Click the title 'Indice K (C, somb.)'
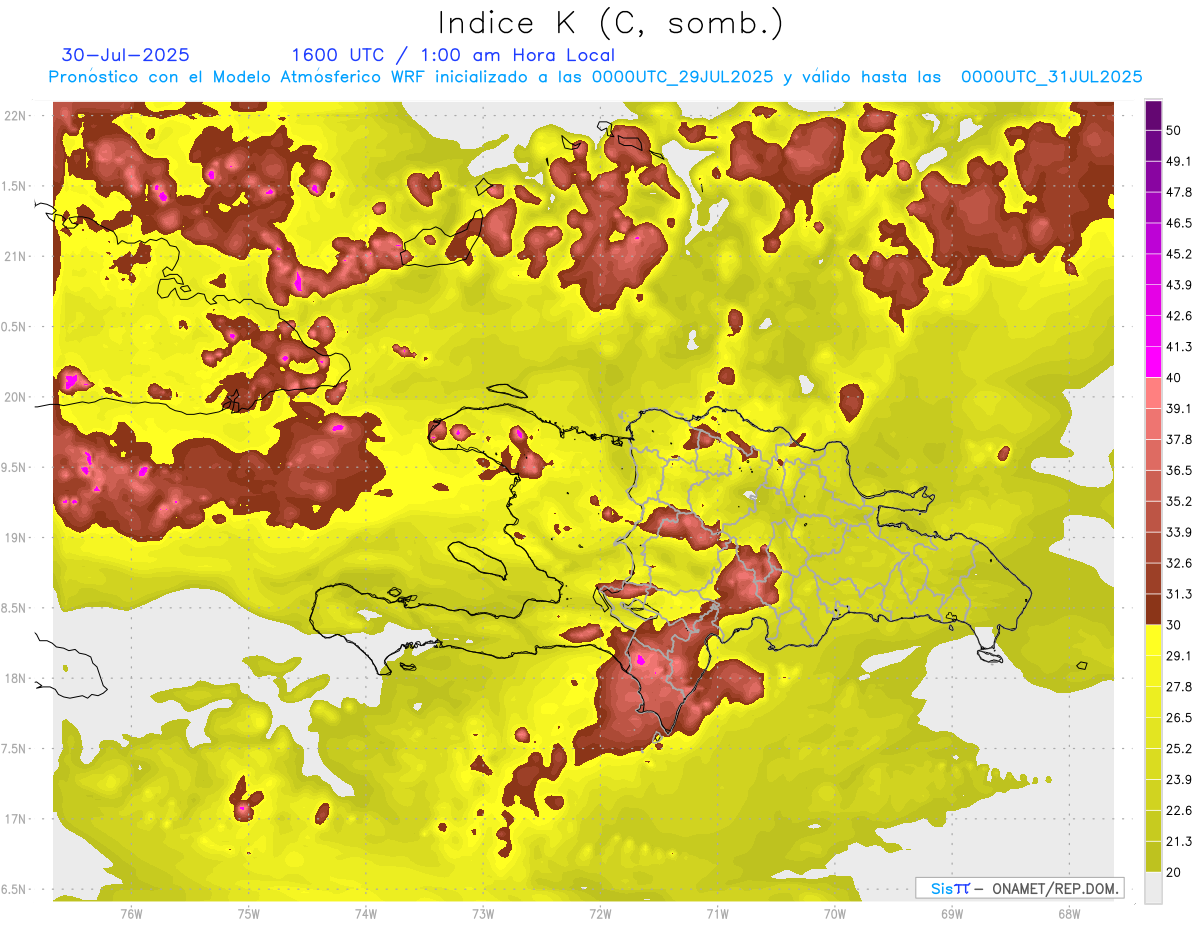Image resolution: width=1200 pixels, height=927 pixels. click(x=611, y=23)
